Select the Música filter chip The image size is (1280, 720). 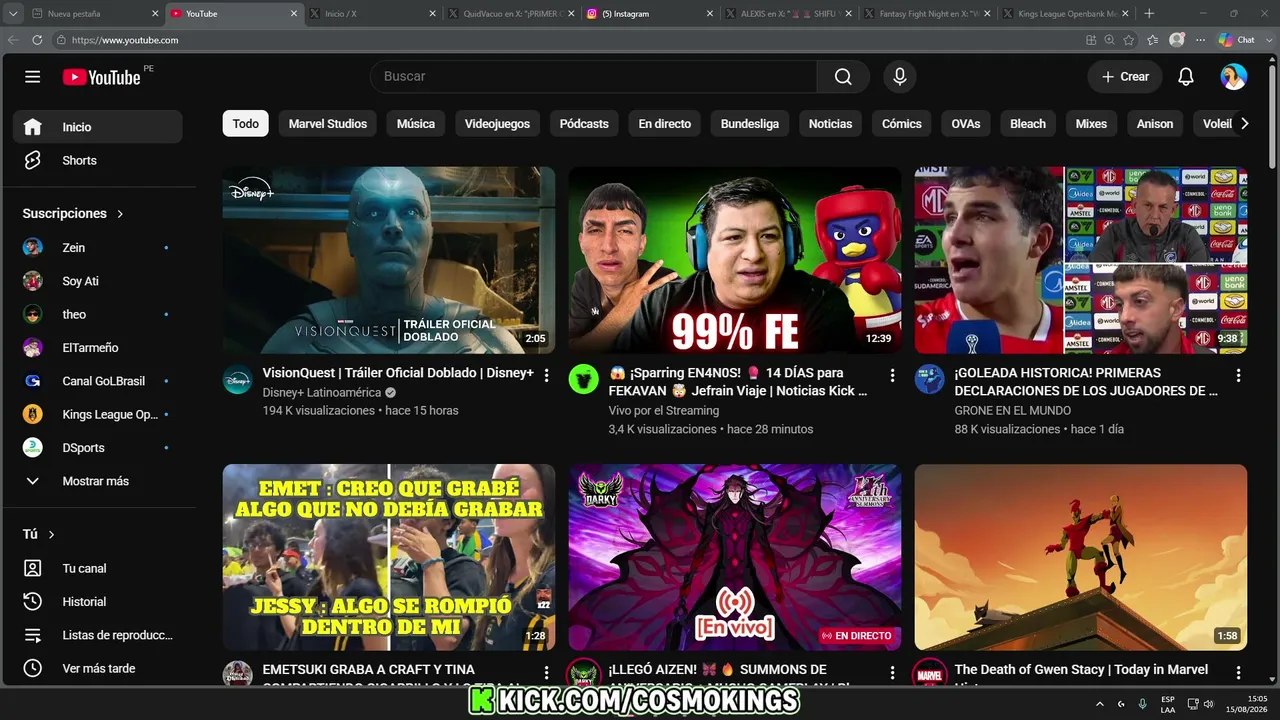point(416,124)
